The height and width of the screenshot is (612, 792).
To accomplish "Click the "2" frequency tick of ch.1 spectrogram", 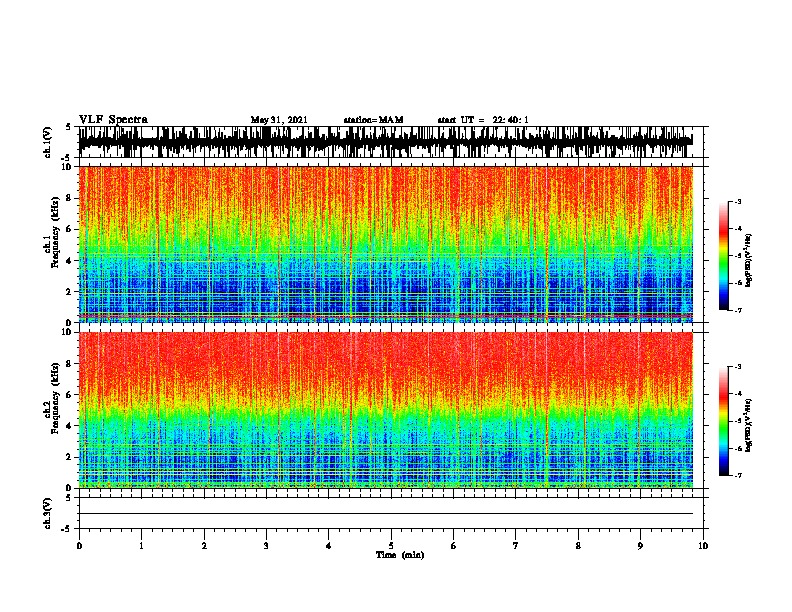I will 70,292.
